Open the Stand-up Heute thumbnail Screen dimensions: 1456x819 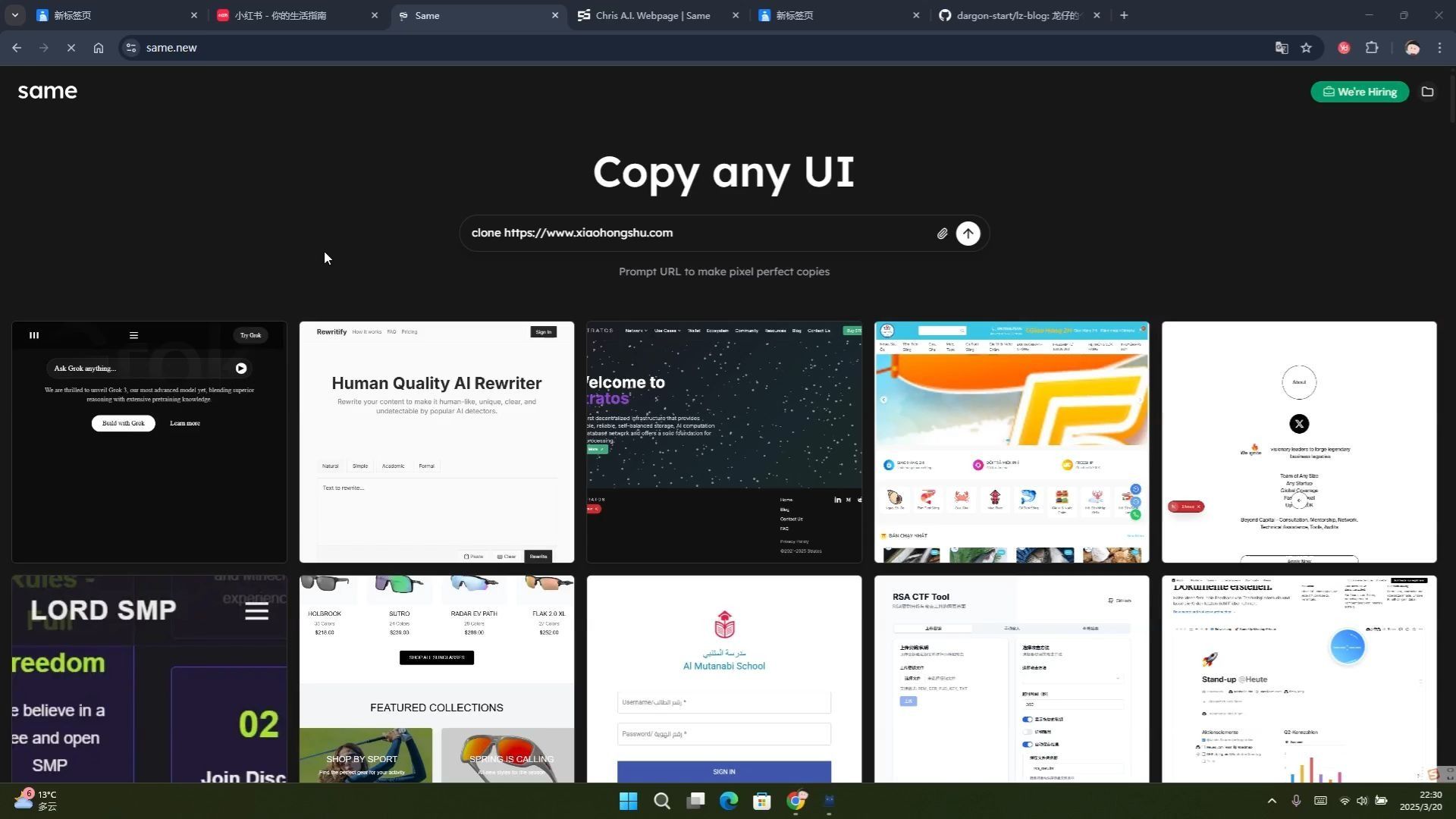1299,679
